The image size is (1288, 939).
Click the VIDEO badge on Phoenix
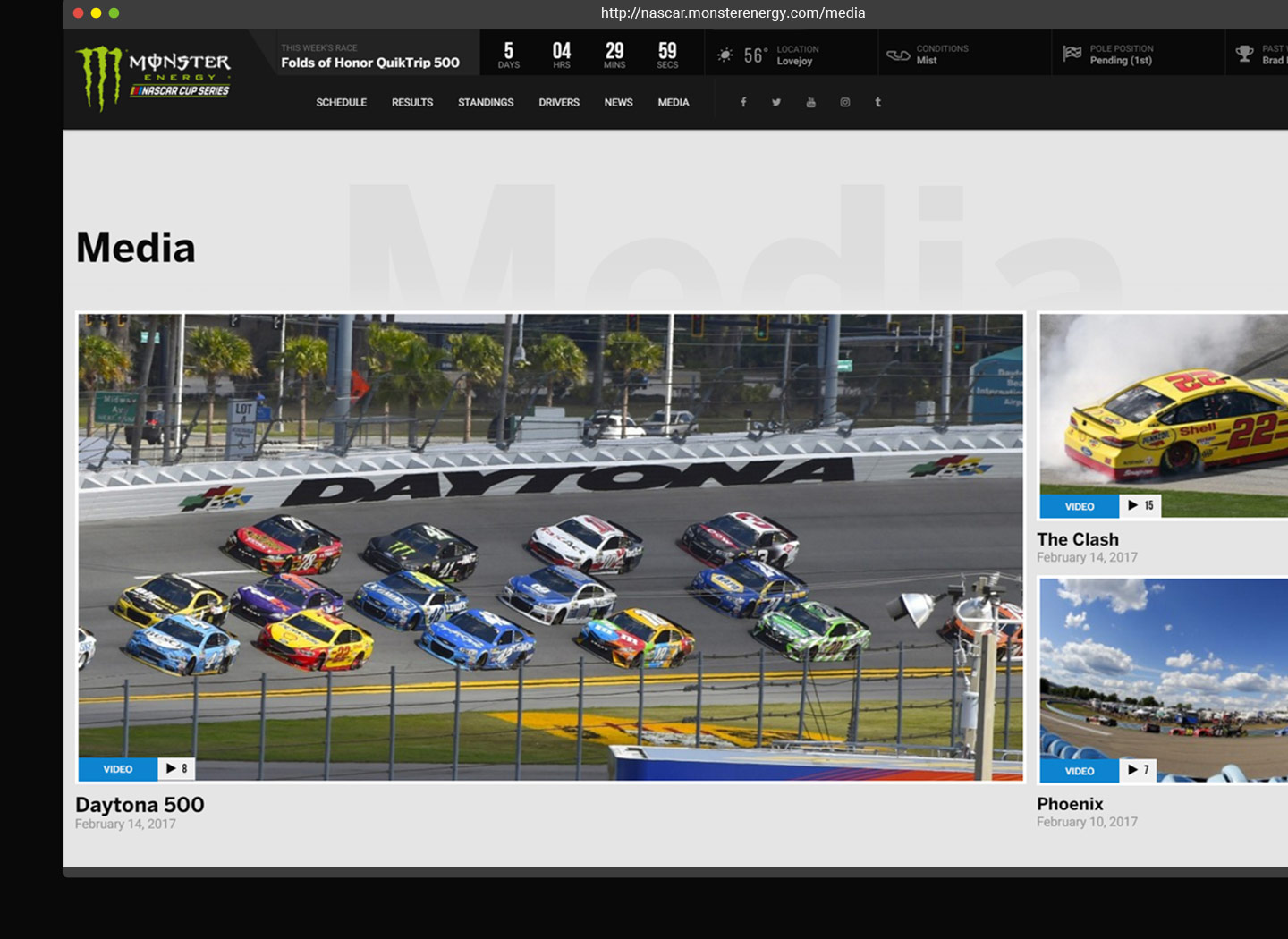click(1080, 771)
